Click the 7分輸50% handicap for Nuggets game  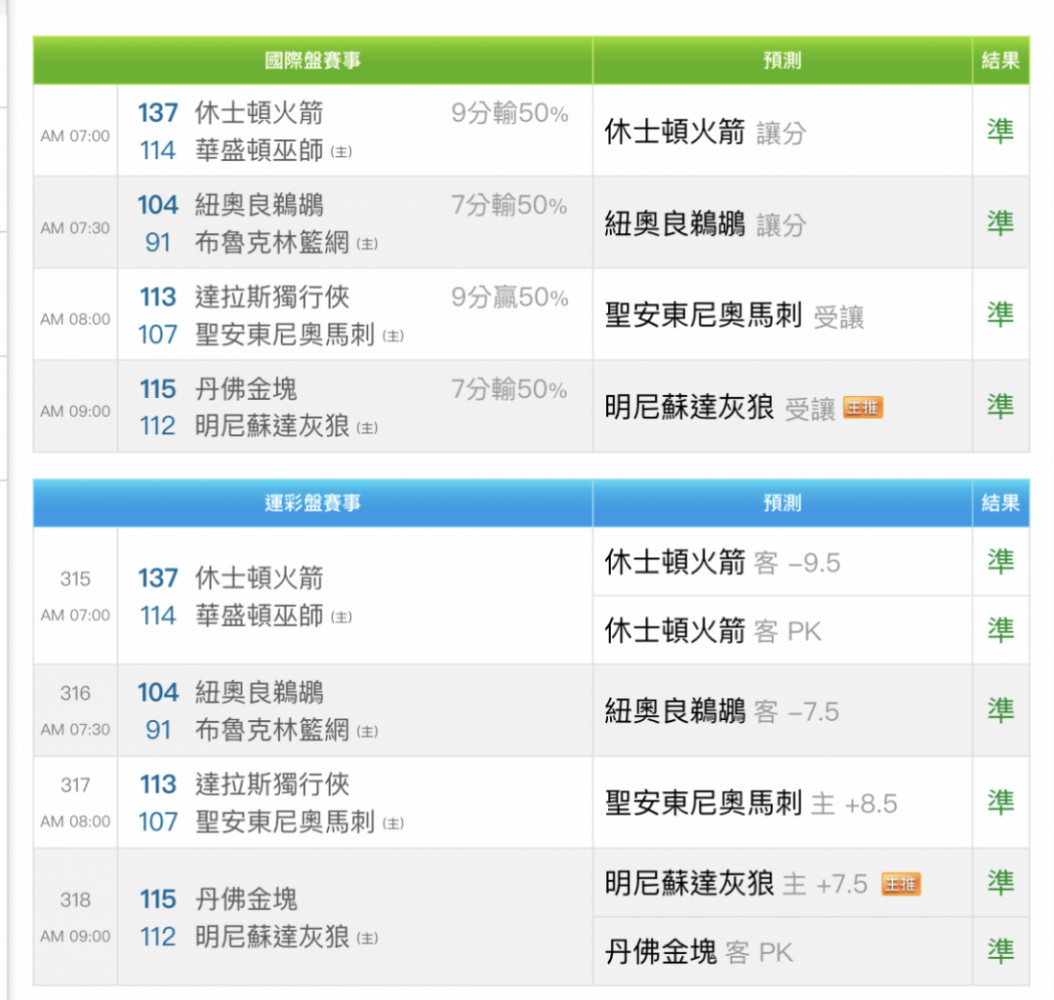(510, 389)
